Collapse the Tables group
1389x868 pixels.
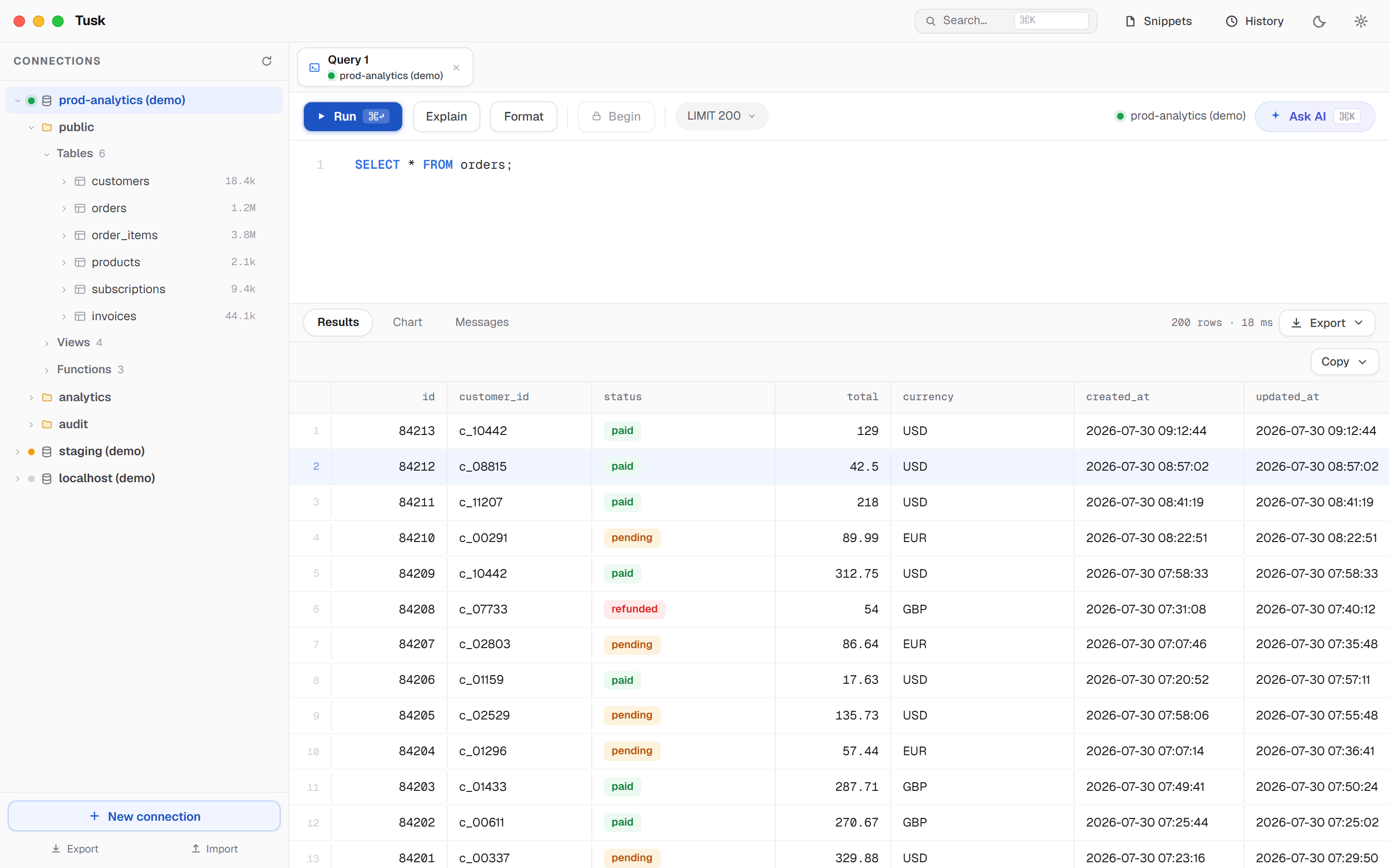(x=47, y=154)
